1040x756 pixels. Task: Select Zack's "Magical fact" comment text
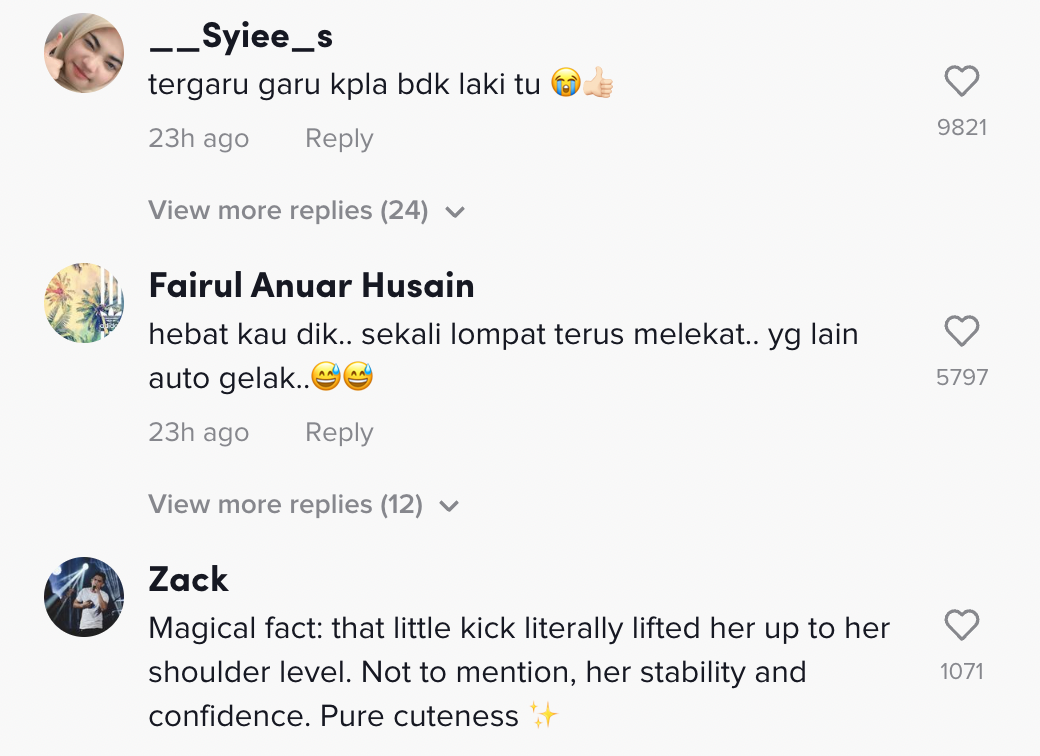(518, 672)
